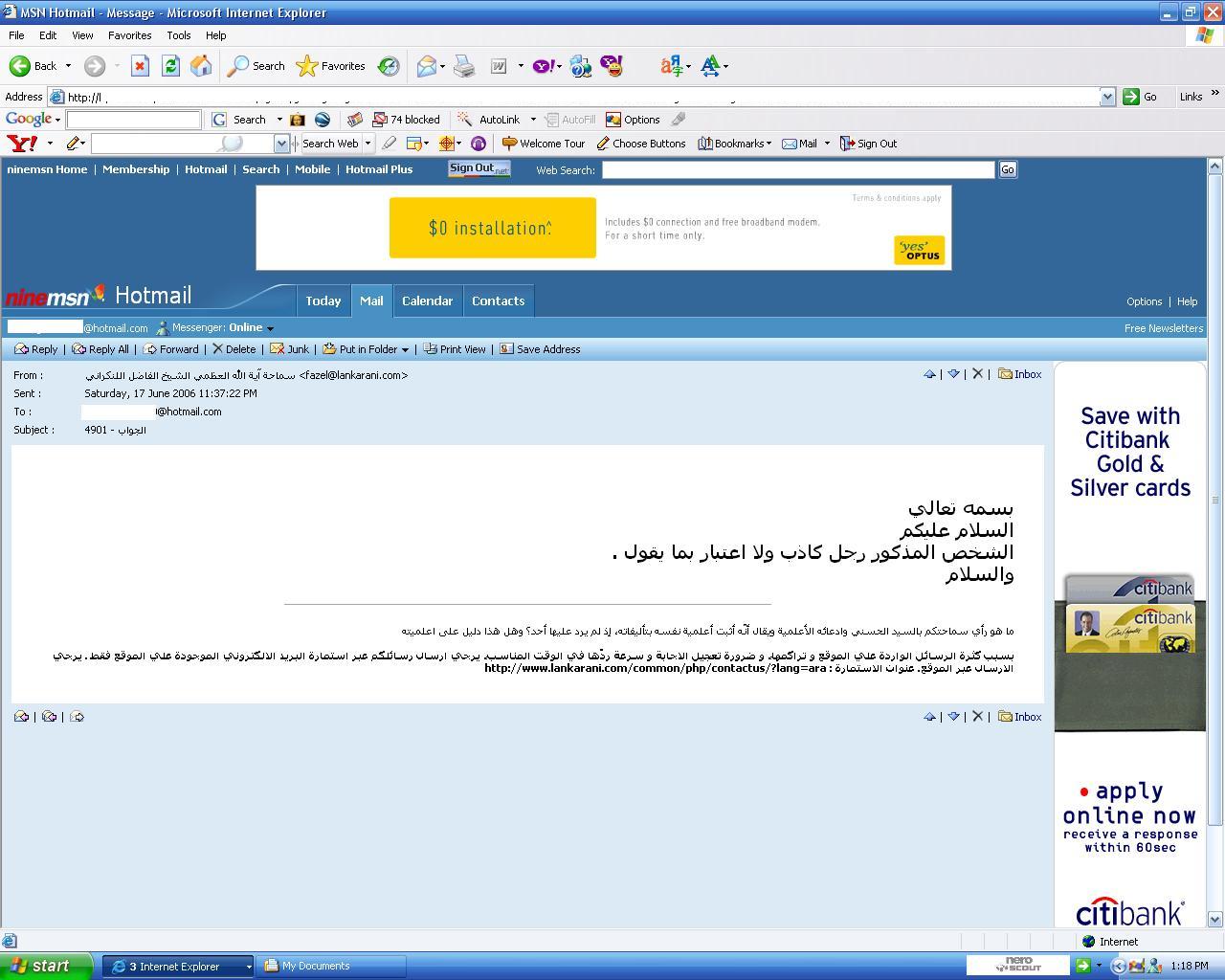Click the Print icon in toolbar
Screen dimensions: 1225x980
pyautogui.click(x=464, y=66)
